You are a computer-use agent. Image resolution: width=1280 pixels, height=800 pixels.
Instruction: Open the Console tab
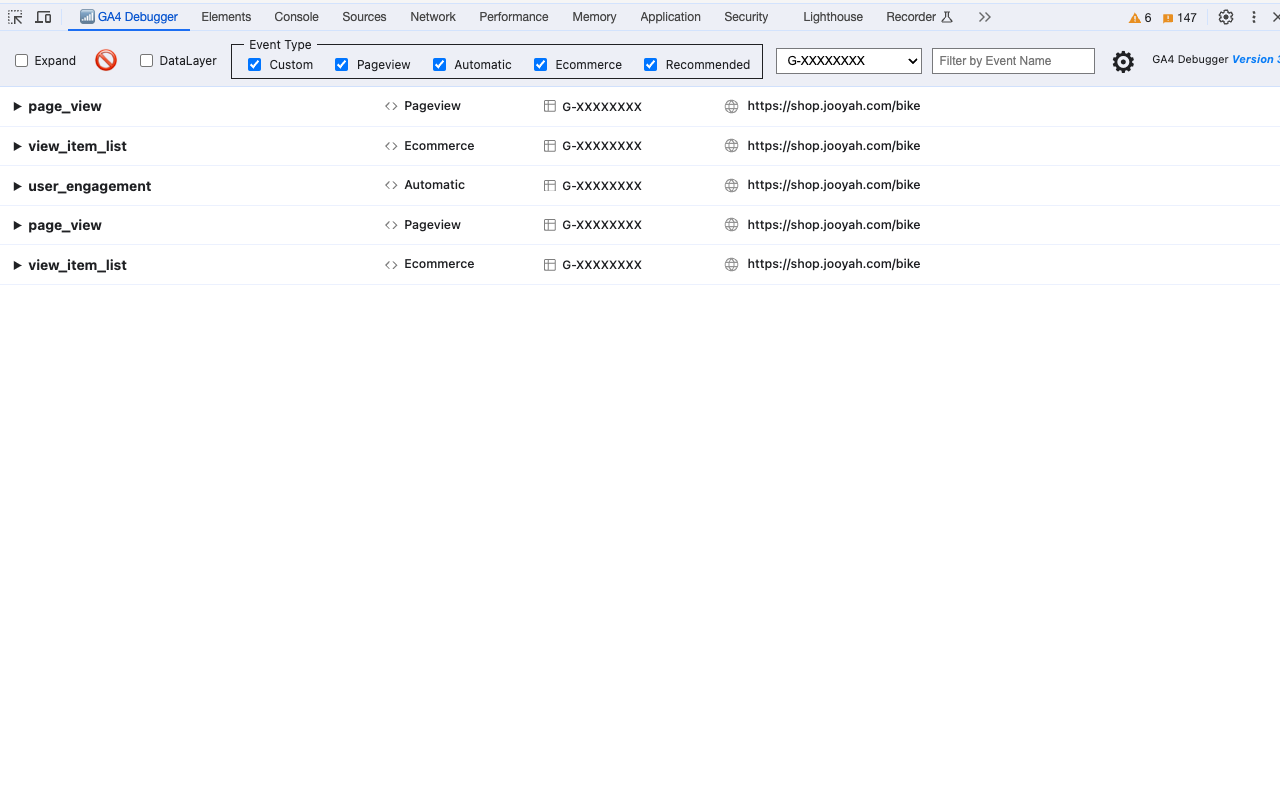click(296, 17)
